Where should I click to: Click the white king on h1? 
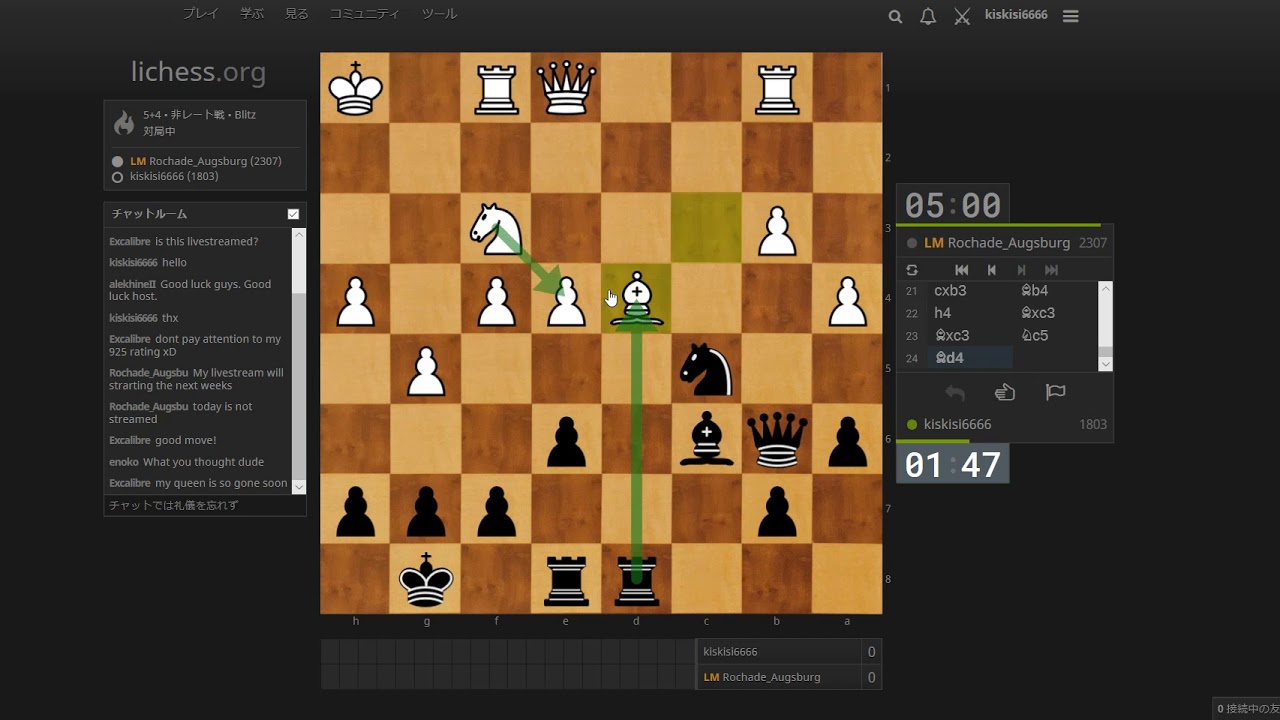[355, 88]
